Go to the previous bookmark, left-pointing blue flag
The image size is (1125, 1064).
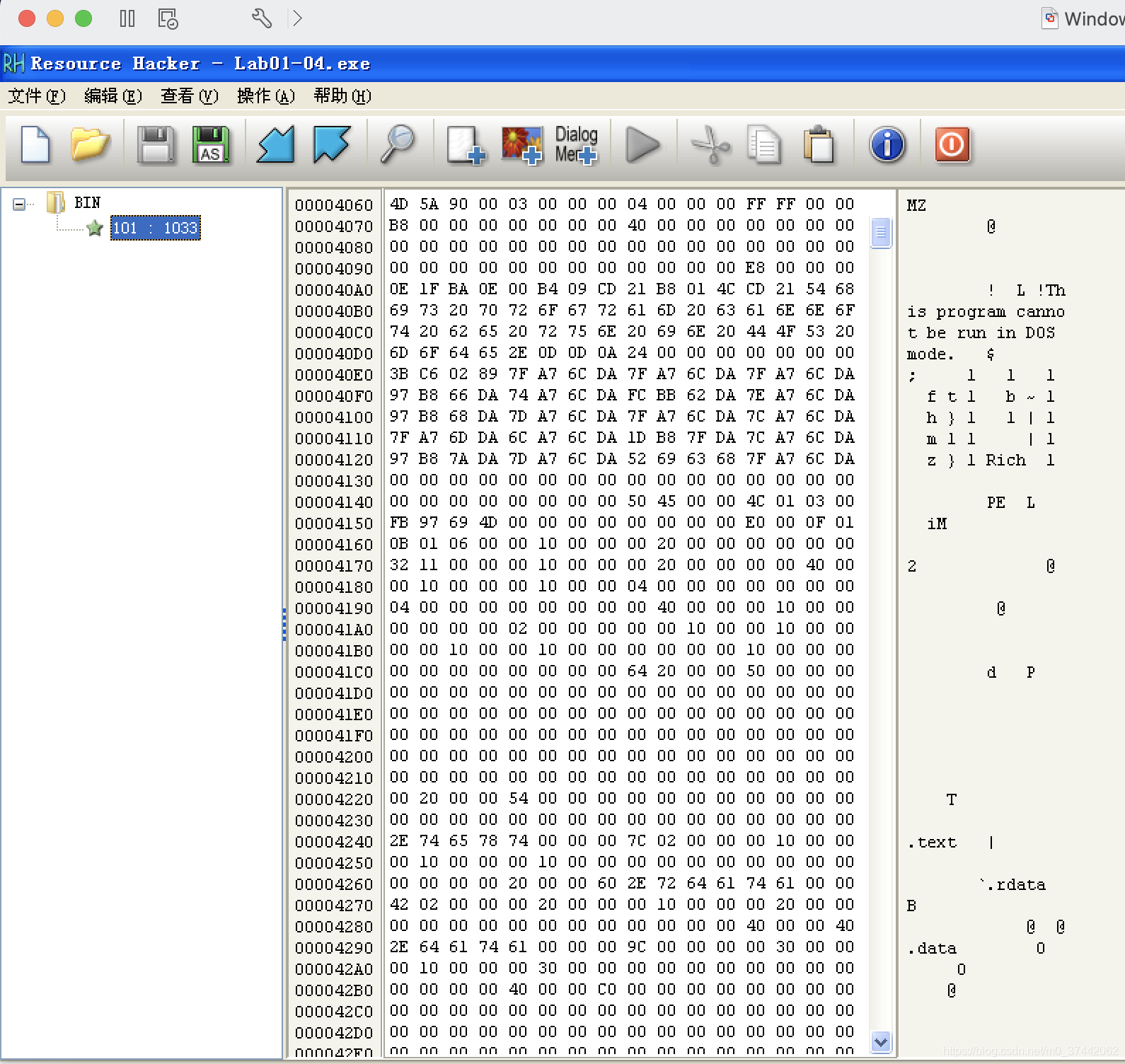276,145
